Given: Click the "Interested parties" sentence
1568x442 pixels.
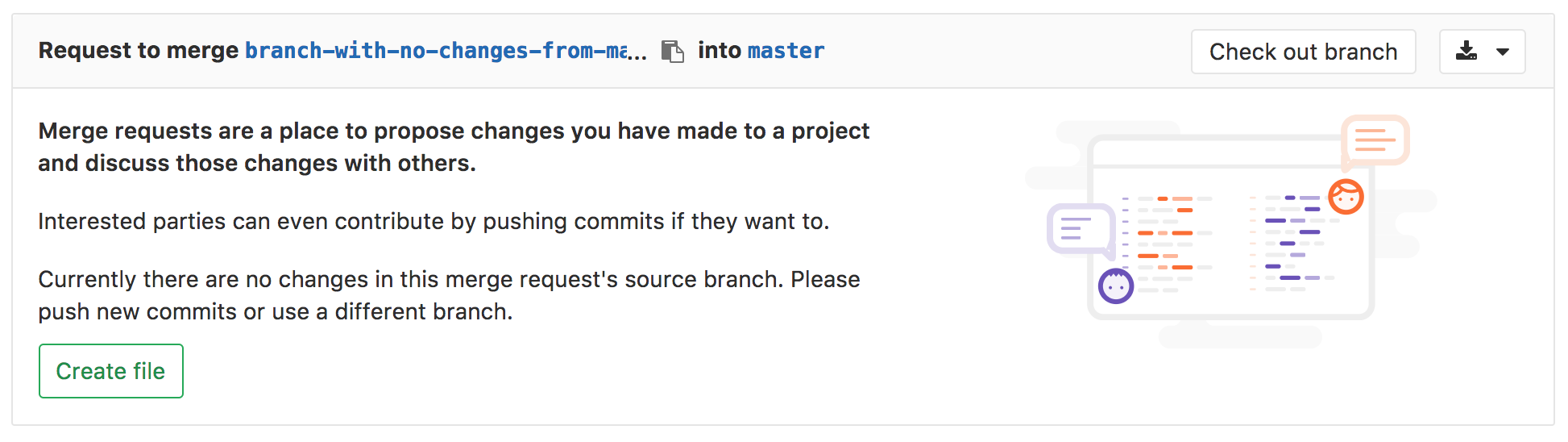Looking at the screenshot, I should pyautogui.click(x=433, y=221).
